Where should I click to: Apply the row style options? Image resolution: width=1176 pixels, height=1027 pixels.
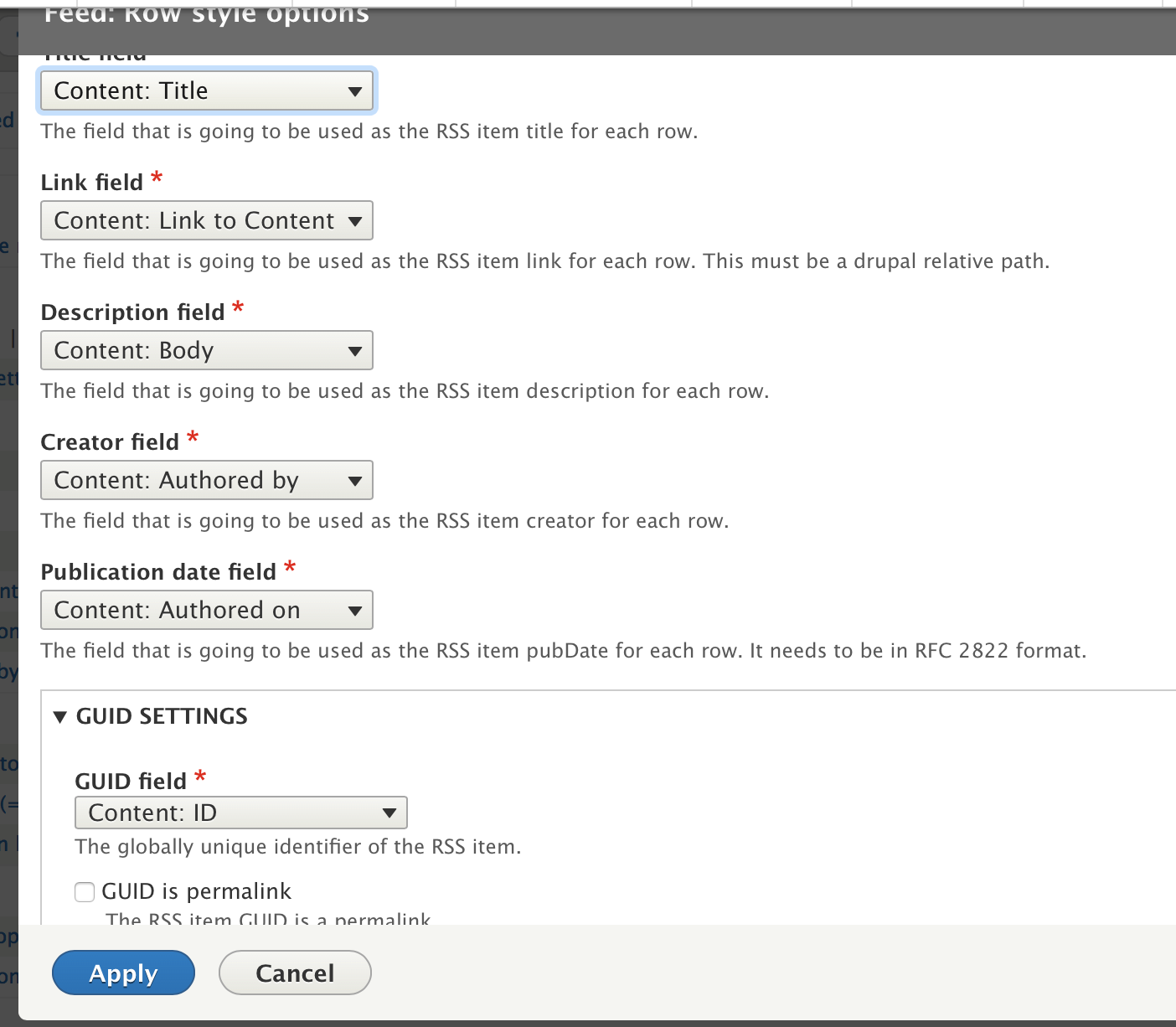coord(123,973)
